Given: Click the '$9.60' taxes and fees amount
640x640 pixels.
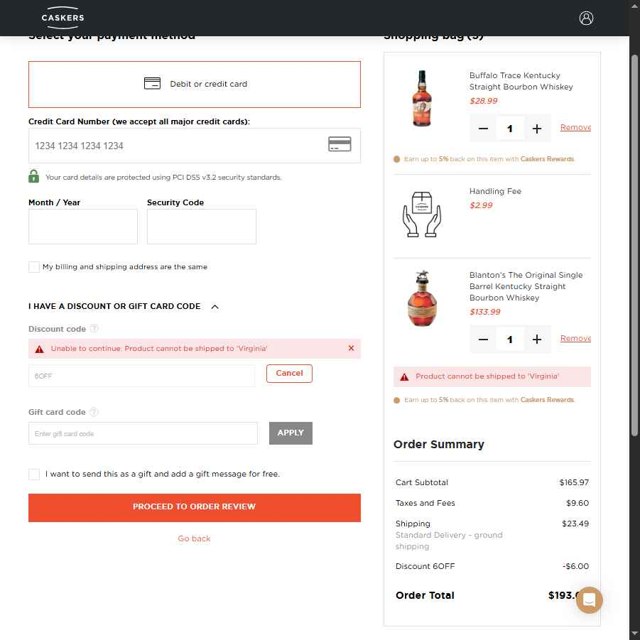Looking at the screenshot, I should click(577, 503).
